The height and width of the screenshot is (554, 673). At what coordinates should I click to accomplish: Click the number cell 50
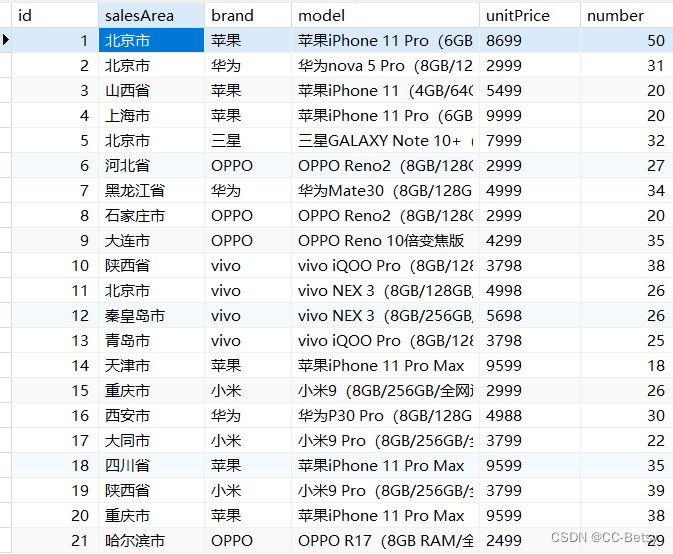click(627, 40)
